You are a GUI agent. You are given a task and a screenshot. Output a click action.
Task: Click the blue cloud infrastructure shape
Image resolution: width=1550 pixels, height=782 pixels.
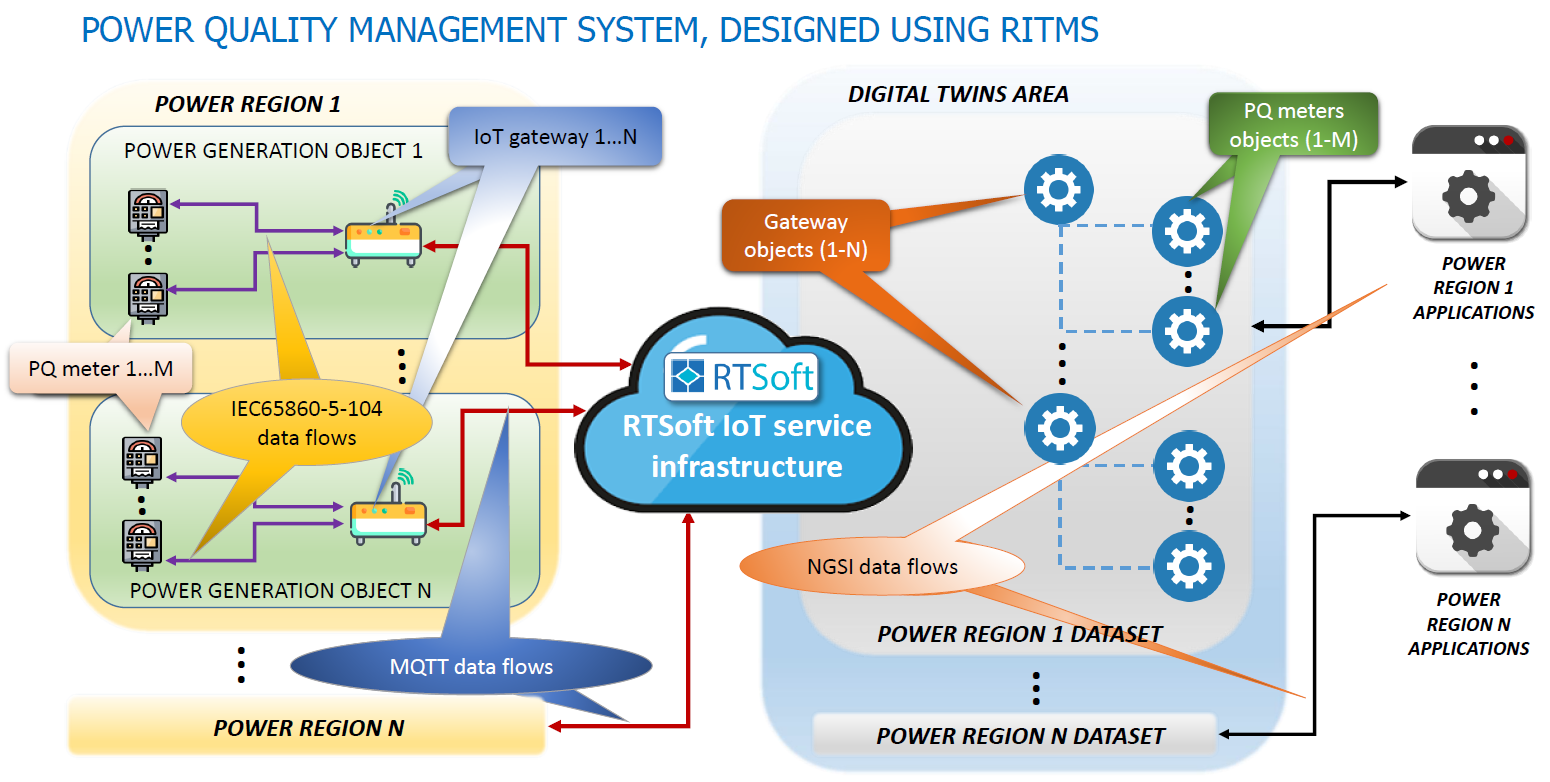743,410
